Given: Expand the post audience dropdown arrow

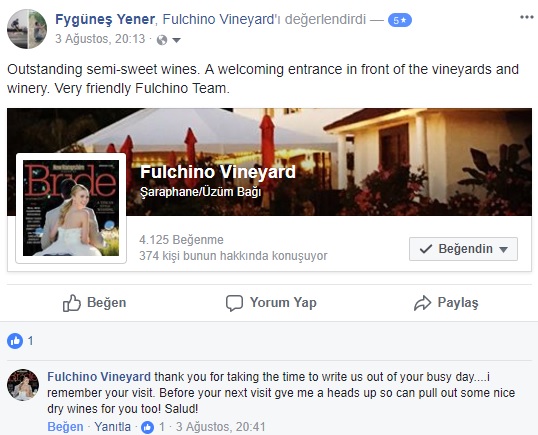Looking at the screenshot, I should (x=176, y=40).
